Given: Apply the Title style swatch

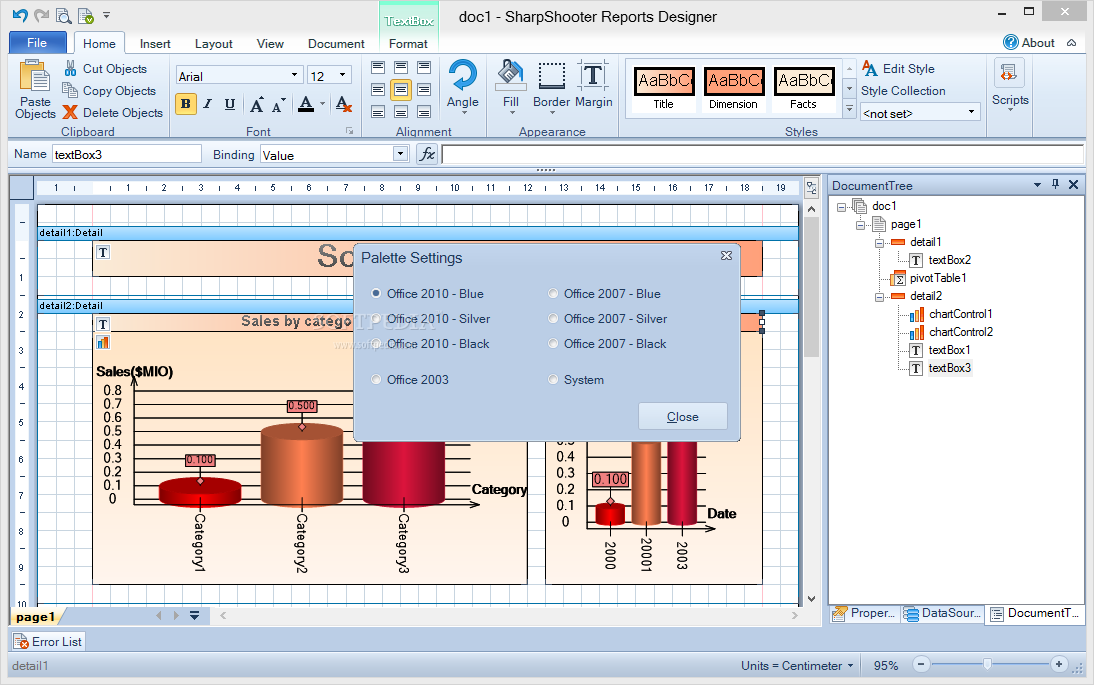Looking at the screenshot, I should 664,89.
